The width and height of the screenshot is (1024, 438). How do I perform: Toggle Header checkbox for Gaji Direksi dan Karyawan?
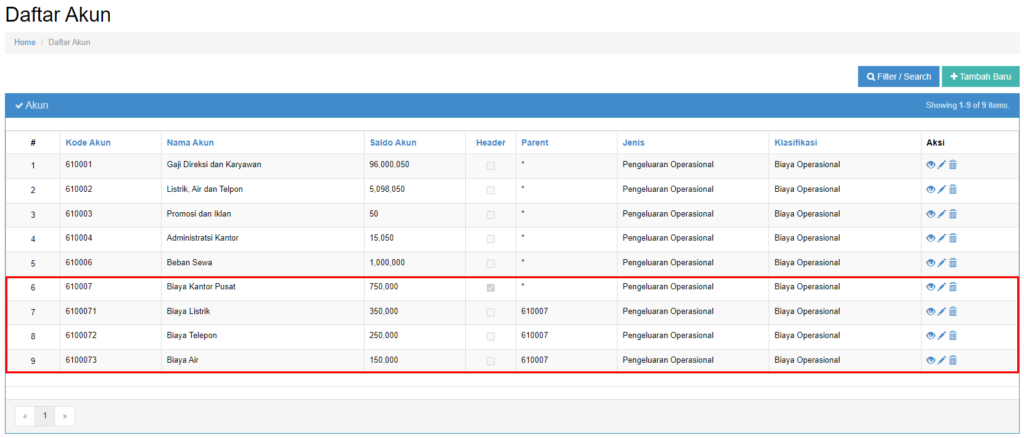[x=490, y=165]
